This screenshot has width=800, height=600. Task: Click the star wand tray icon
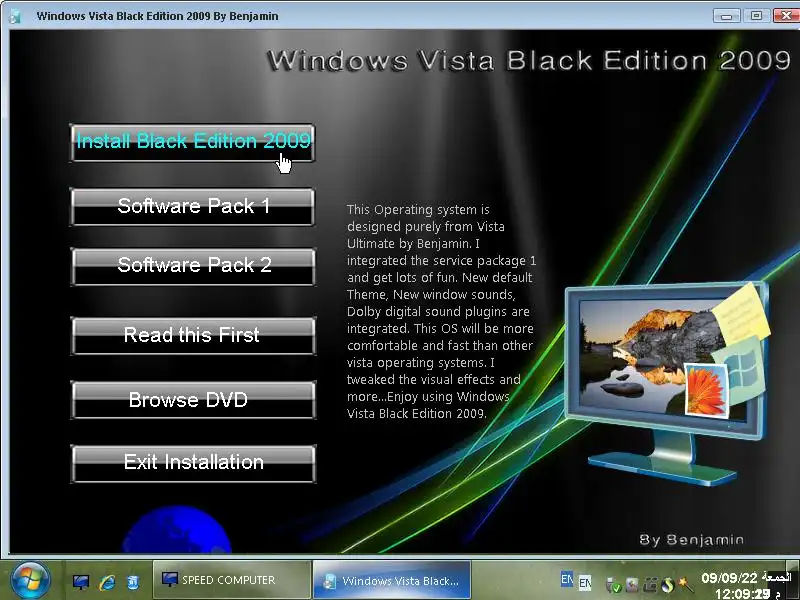[x=685, y=585]
